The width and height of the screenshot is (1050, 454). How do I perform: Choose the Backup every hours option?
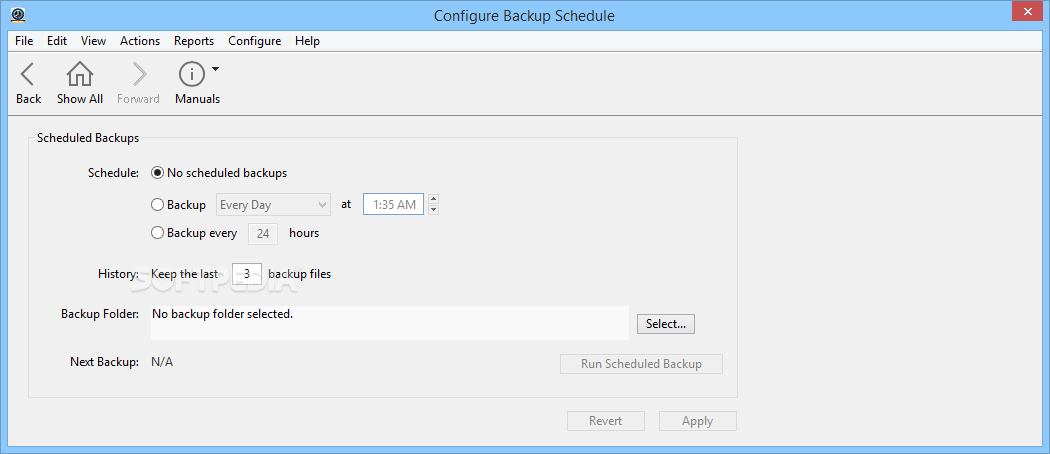158,233
